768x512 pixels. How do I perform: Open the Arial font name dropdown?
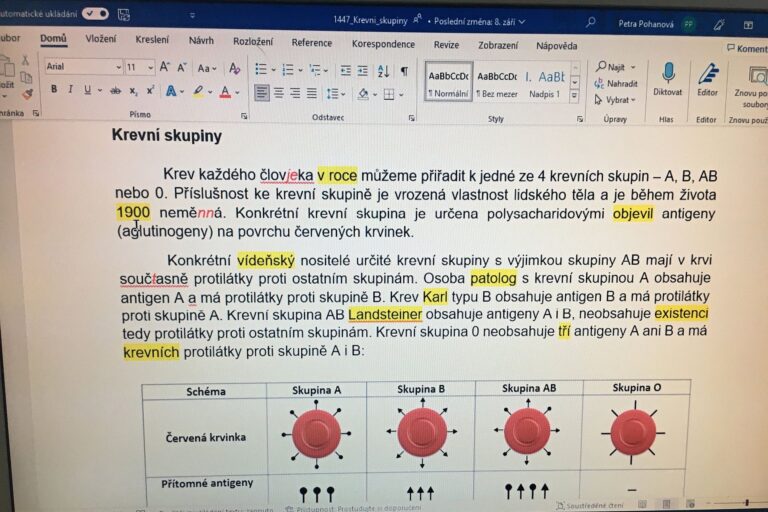point(117,67)
